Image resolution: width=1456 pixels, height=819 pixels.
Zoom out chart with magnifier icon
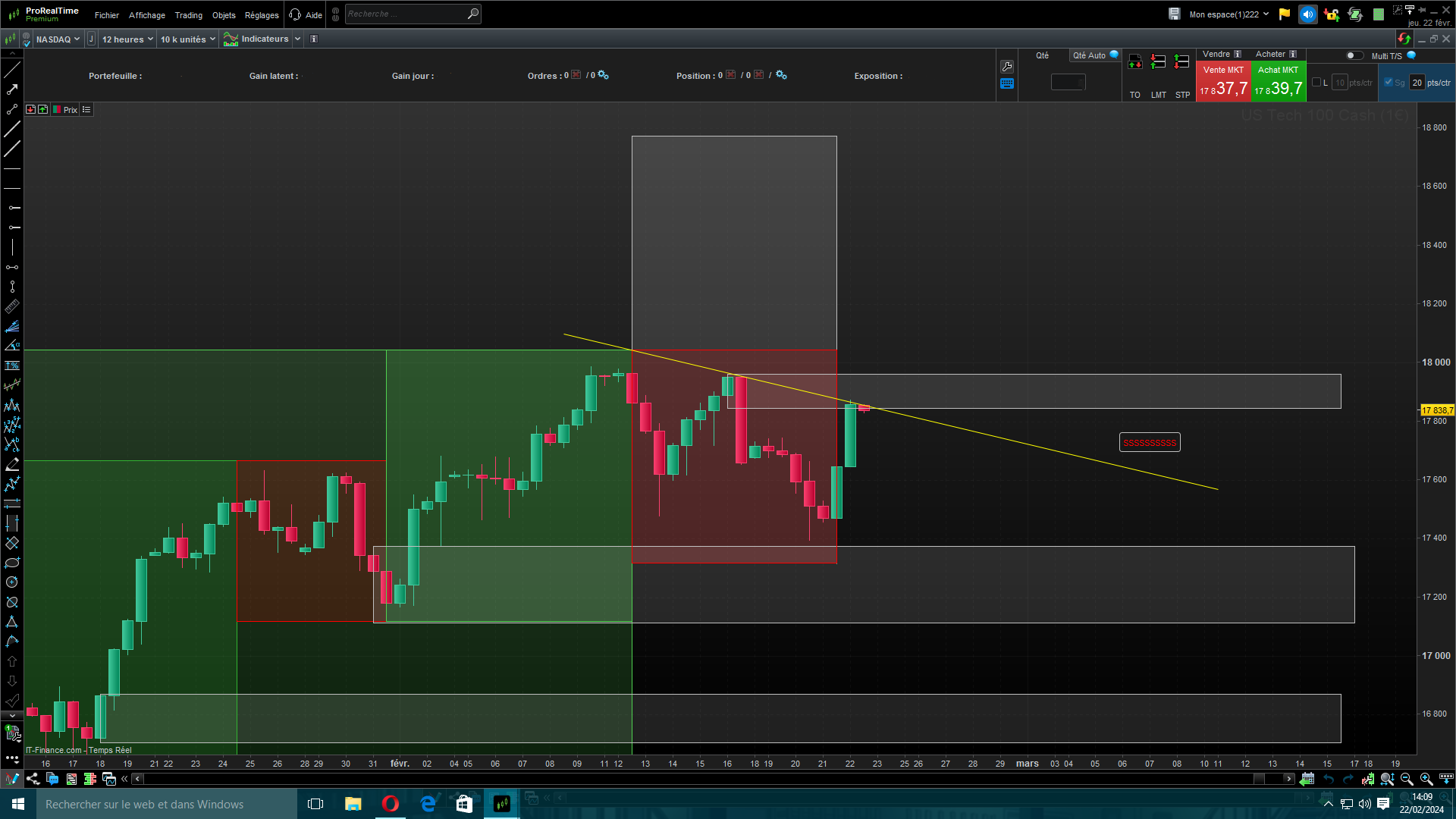pyautogui.click(x=1407, y=779)
